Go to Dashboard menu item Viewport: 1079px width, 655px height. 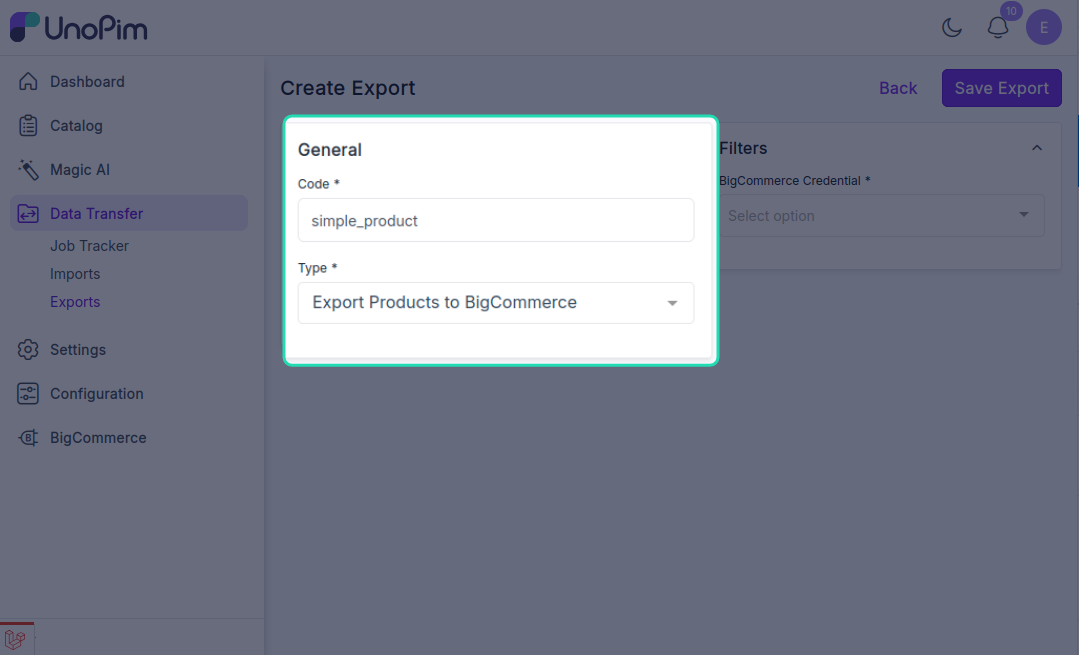[x=87, y=81]
